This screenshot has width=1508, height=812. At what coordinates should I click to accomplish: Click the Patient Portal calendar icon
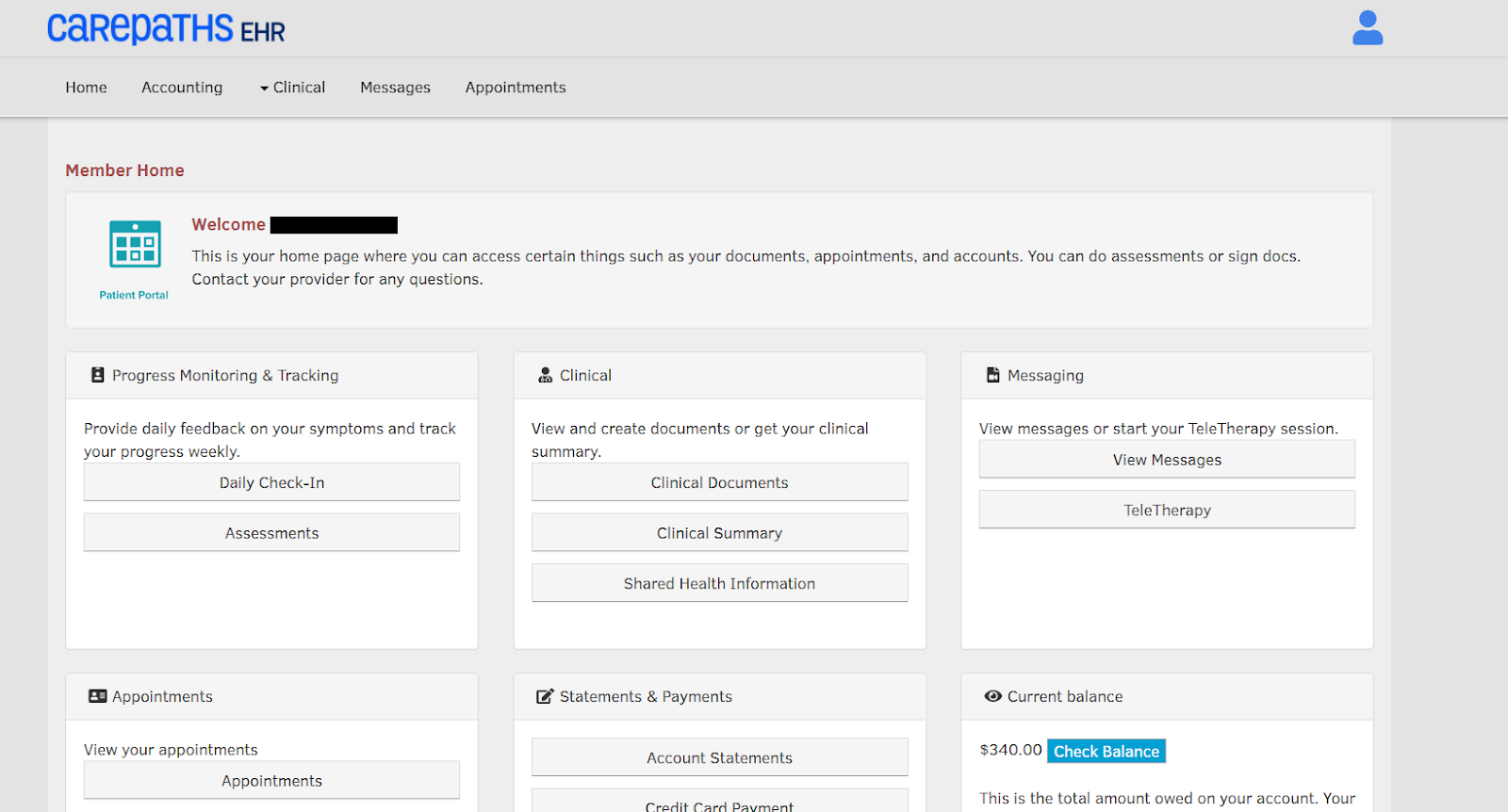[x=135, y=244]
